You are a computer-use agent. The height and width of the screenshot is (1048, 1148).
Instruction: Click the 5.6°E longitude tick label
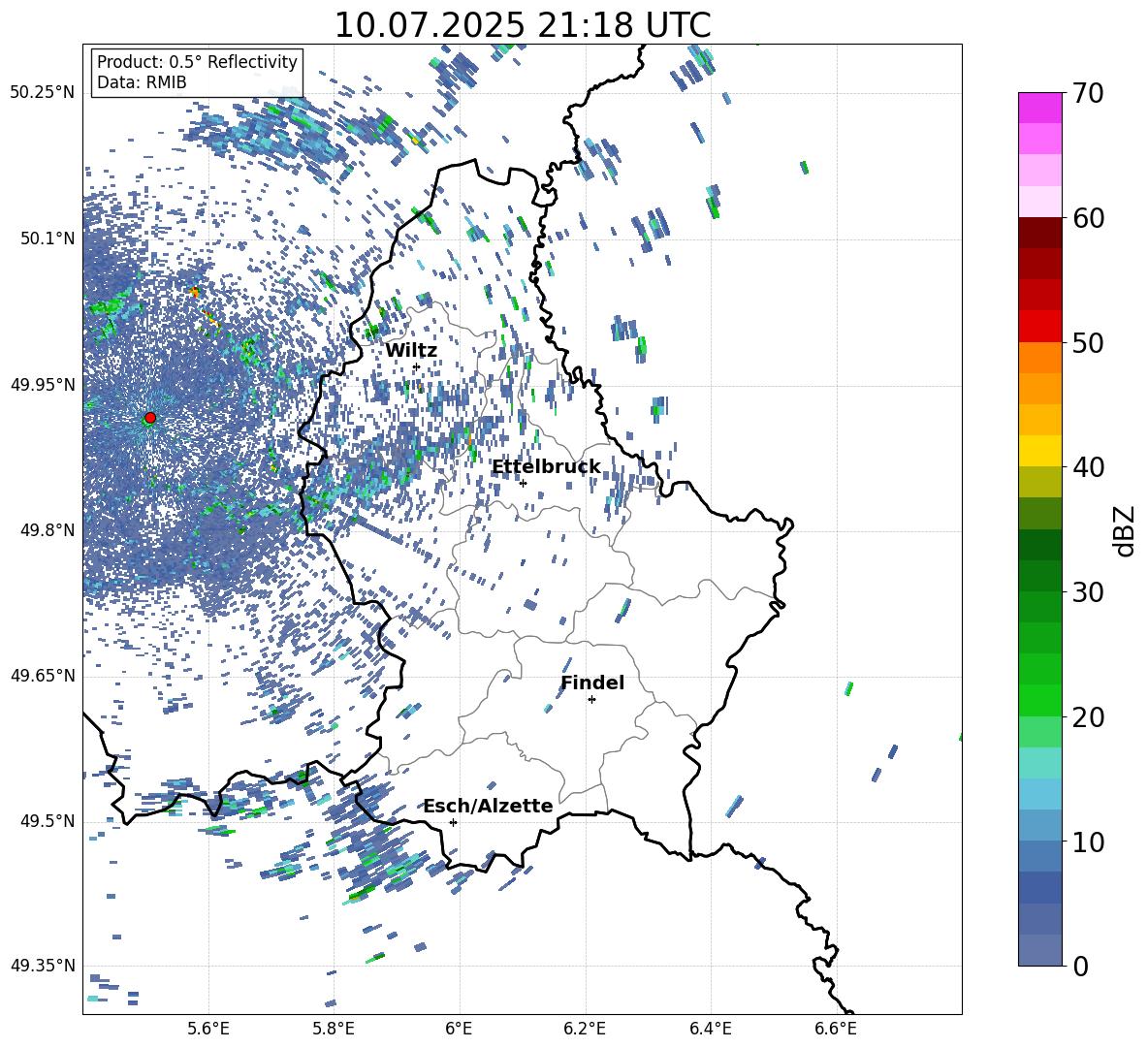click(x=208, y=1029)
